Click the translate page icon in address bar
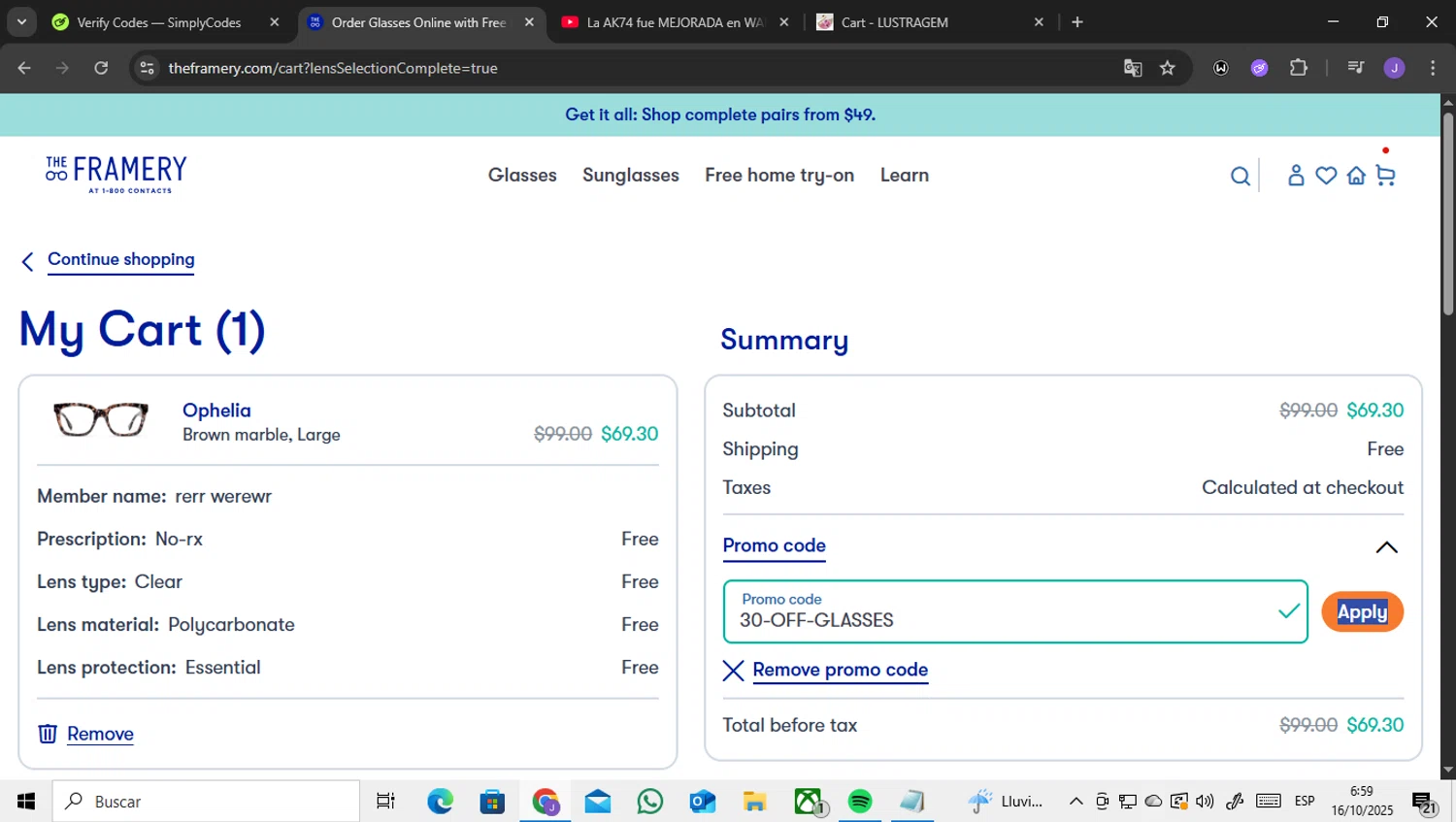The width and height of the screenshot is (1456, 822). pyautogui.click(x=1133, y=68)
